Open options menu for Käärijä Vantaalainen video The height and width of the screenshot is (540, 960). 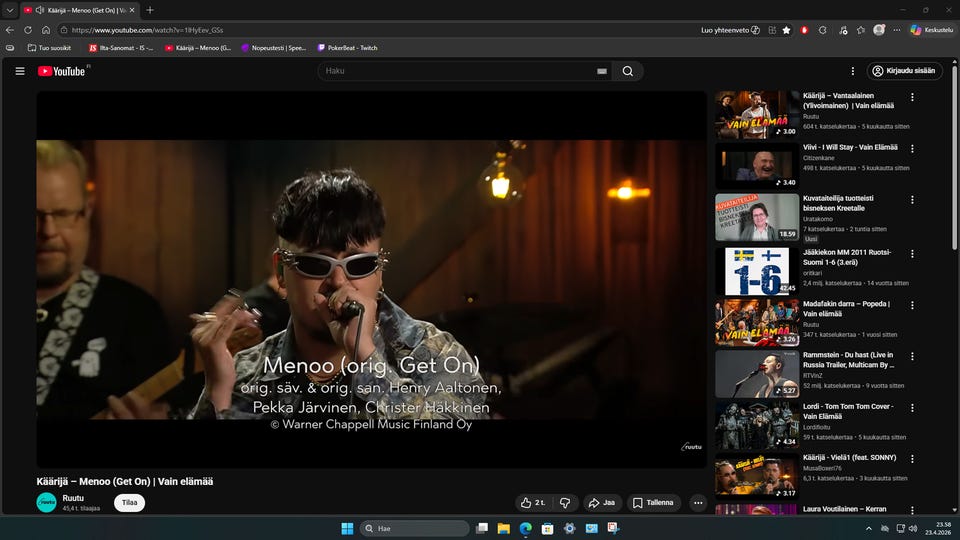(x=912, y=98)
